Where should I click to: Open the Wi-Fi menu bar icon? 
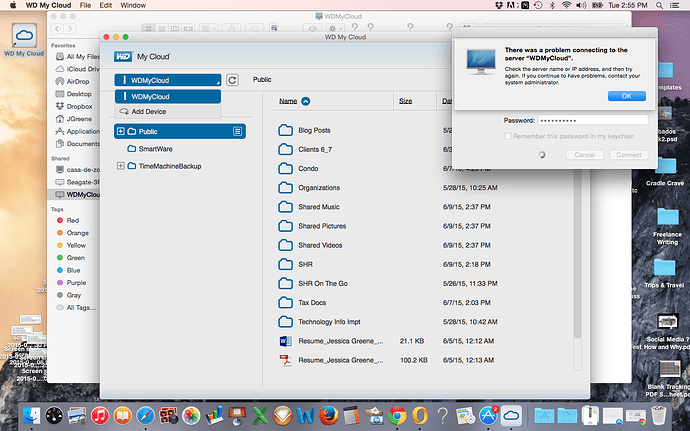[567, 5]
